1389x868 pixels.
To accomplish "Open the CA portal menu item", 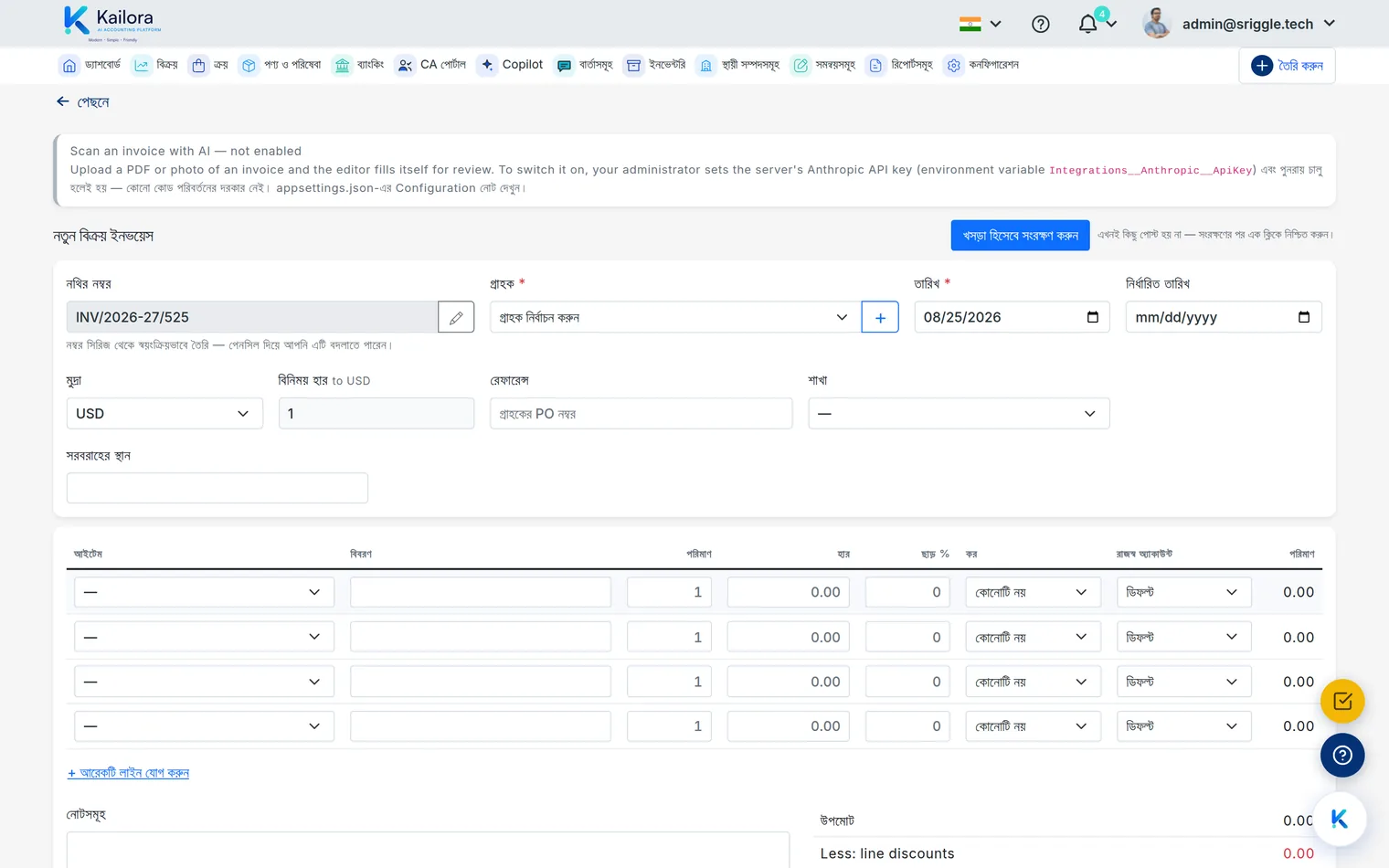I will (x=431, y=65).
